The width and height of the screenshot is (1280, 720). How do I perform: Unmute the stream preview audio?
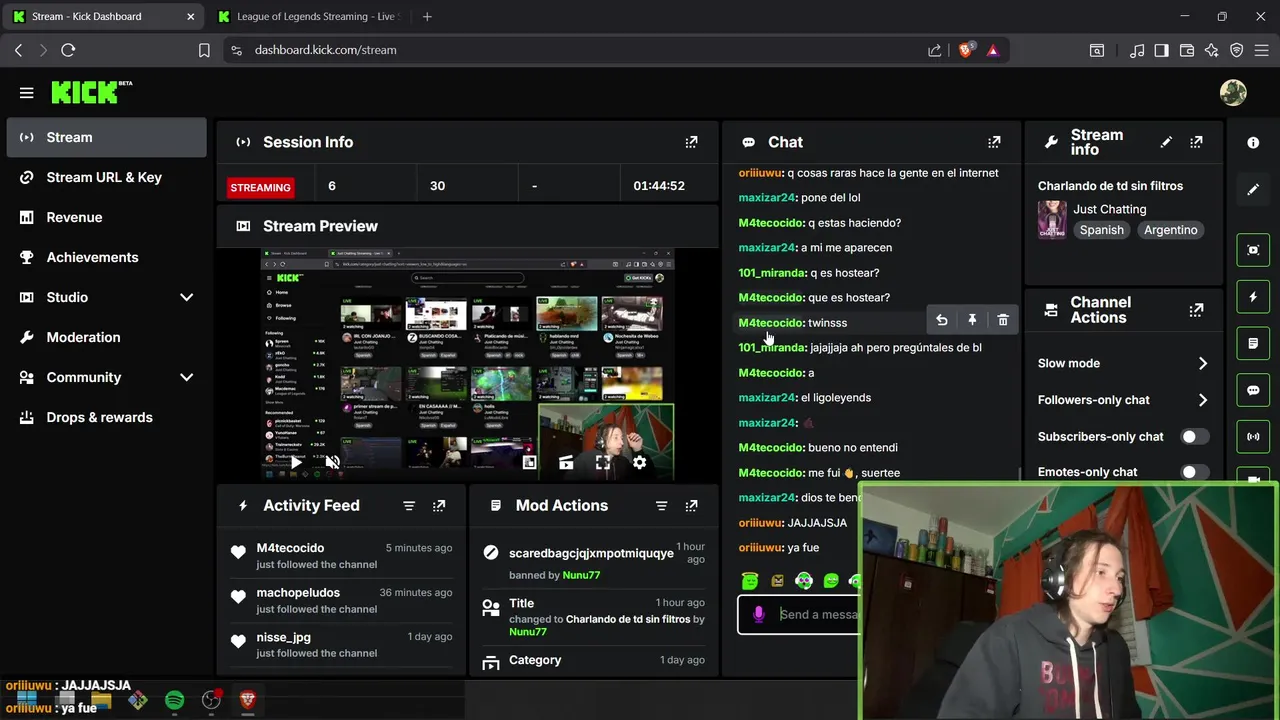[x=332, y=462]
